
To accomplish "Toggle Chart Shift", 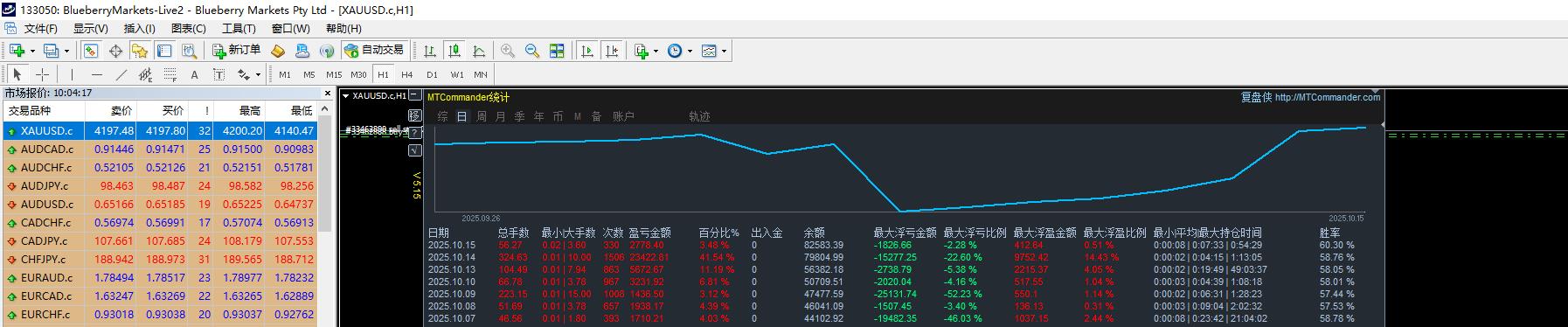I will tap(612, 51).
